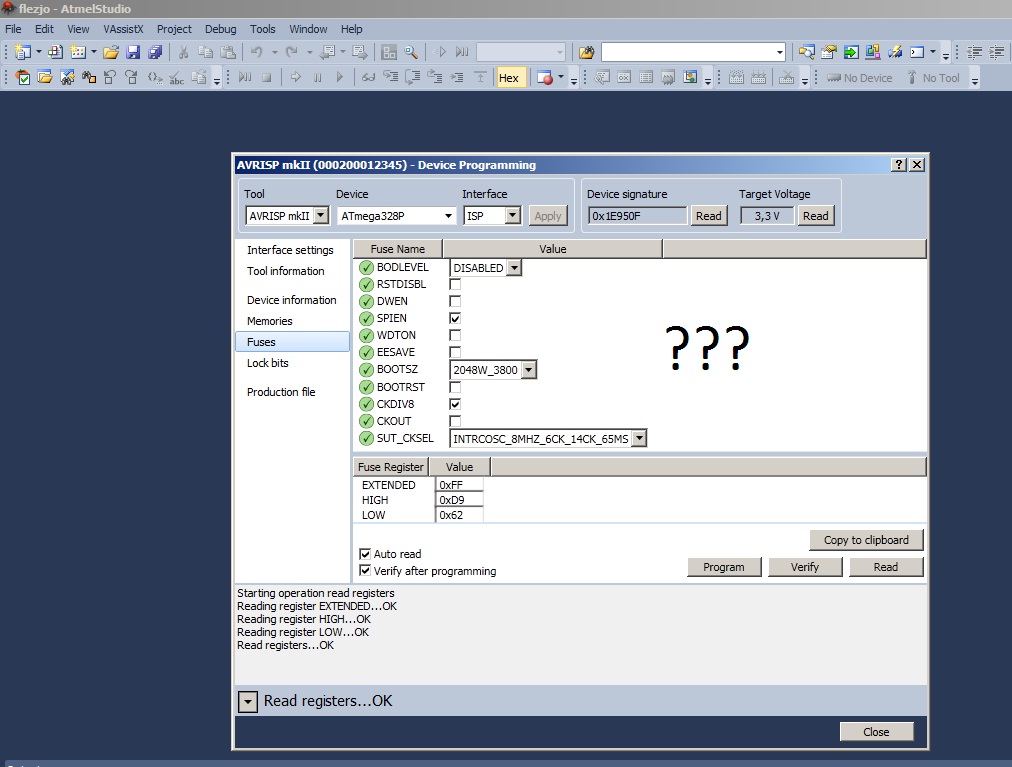Click the No Tool toolbar item
Image resolution: width=1012 pixels, height=767 pixels.
tap(932, 78)
